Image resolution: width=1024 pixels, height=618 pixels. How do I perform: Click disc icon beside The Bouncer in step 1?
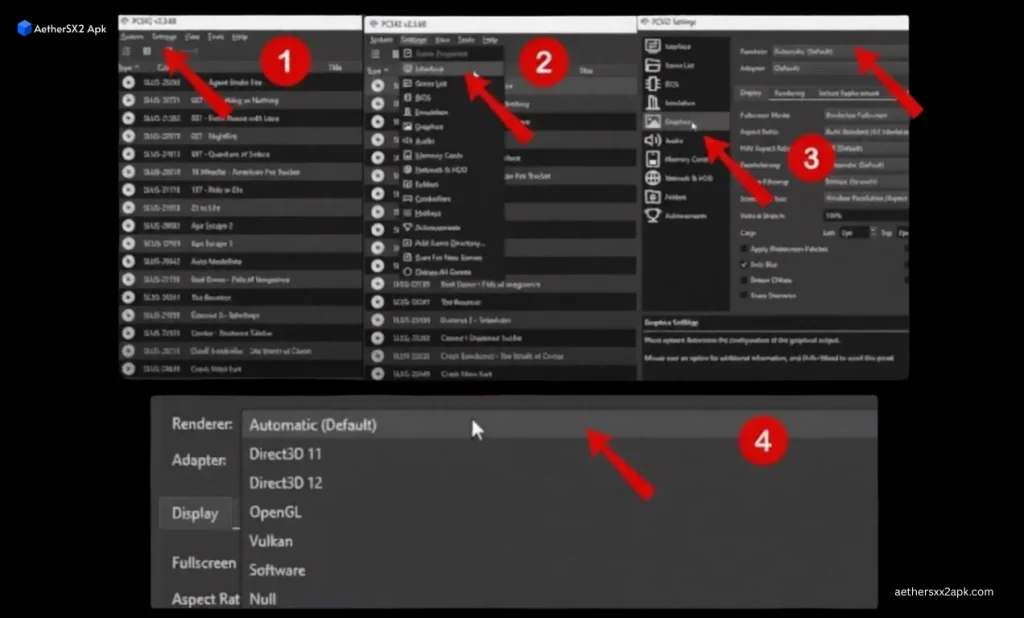[x=129, y=297]
